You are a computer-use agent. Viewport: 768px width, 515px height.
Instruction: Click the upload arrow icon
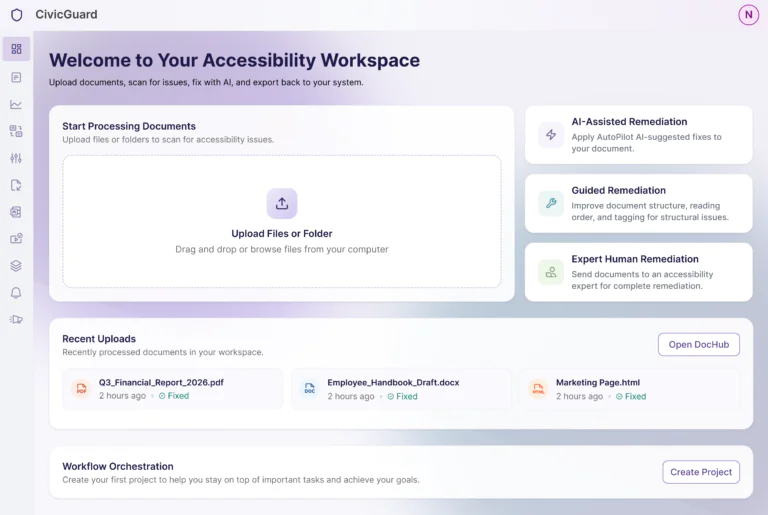click(282, 203)
